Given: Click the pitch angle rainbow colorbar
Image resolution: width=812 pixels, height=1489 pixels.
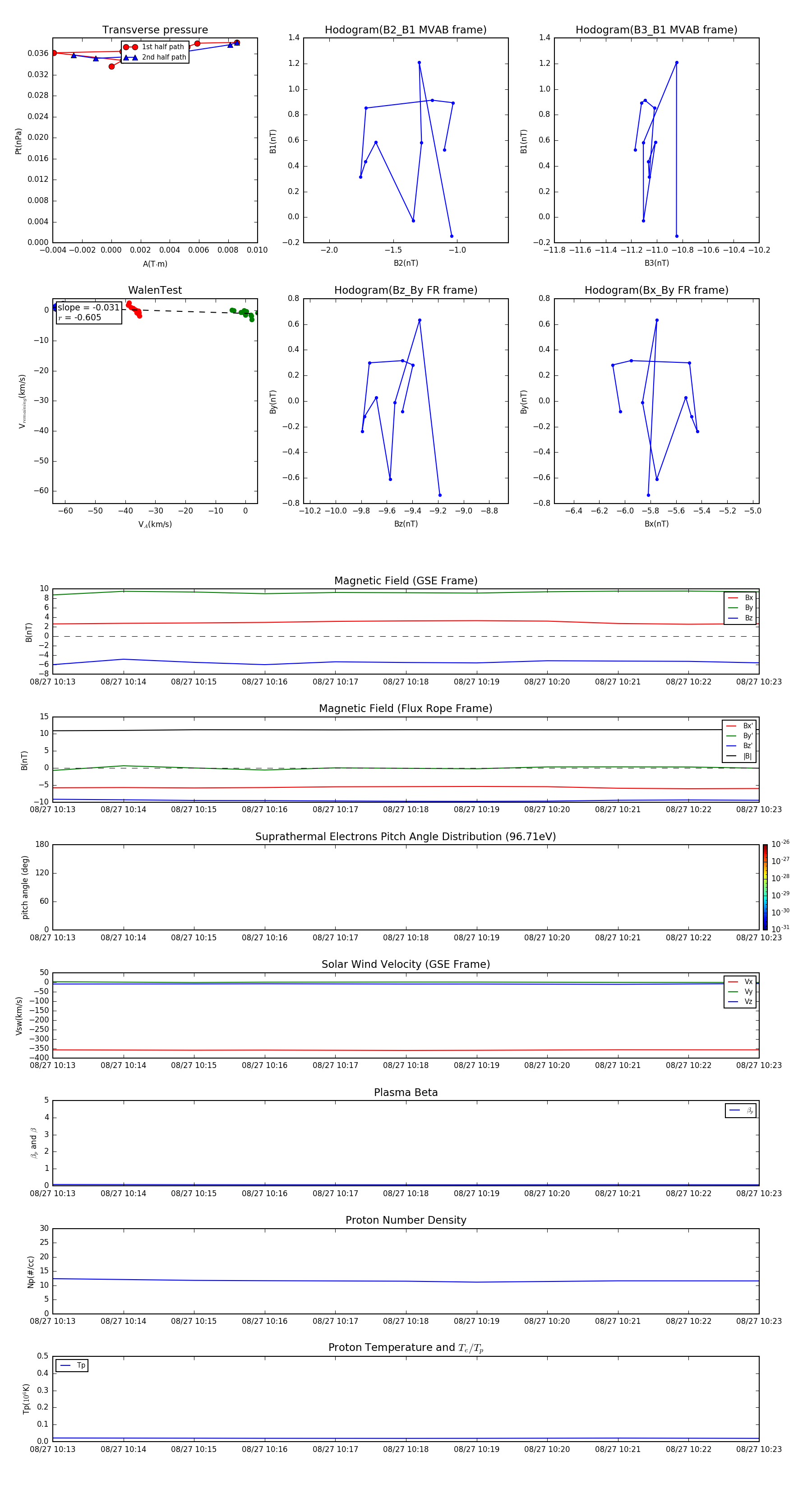Looking at the screenshot, I should [x=765, y=887].
